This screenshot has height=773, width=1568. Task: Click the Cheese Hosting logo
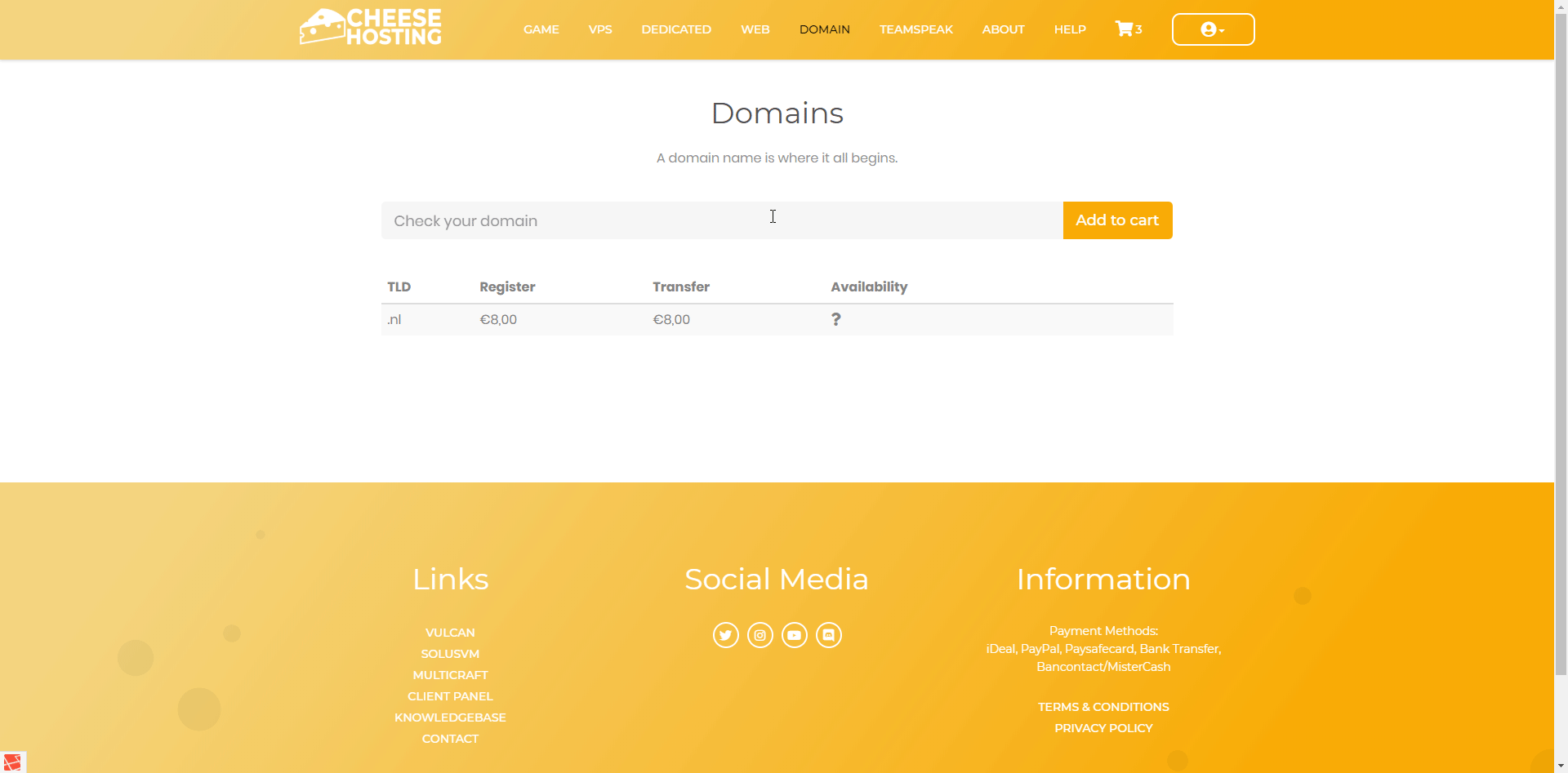[371, 28]
